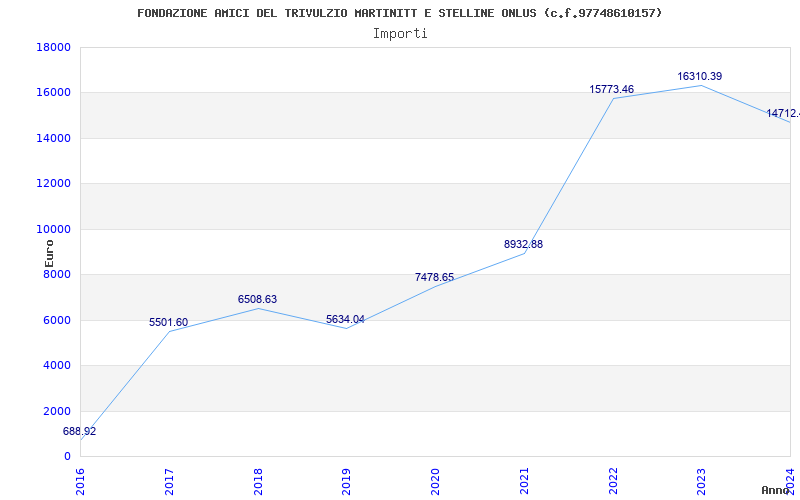The height and width of the screenshot is (500, 800).
Task: Click the x-axis year 2018
Action: (x=258, y=482)
